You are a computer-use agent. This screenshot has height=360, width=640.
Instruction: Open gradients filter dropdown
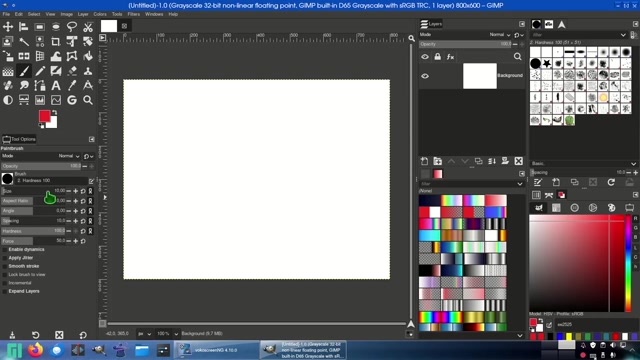(520, 184)
